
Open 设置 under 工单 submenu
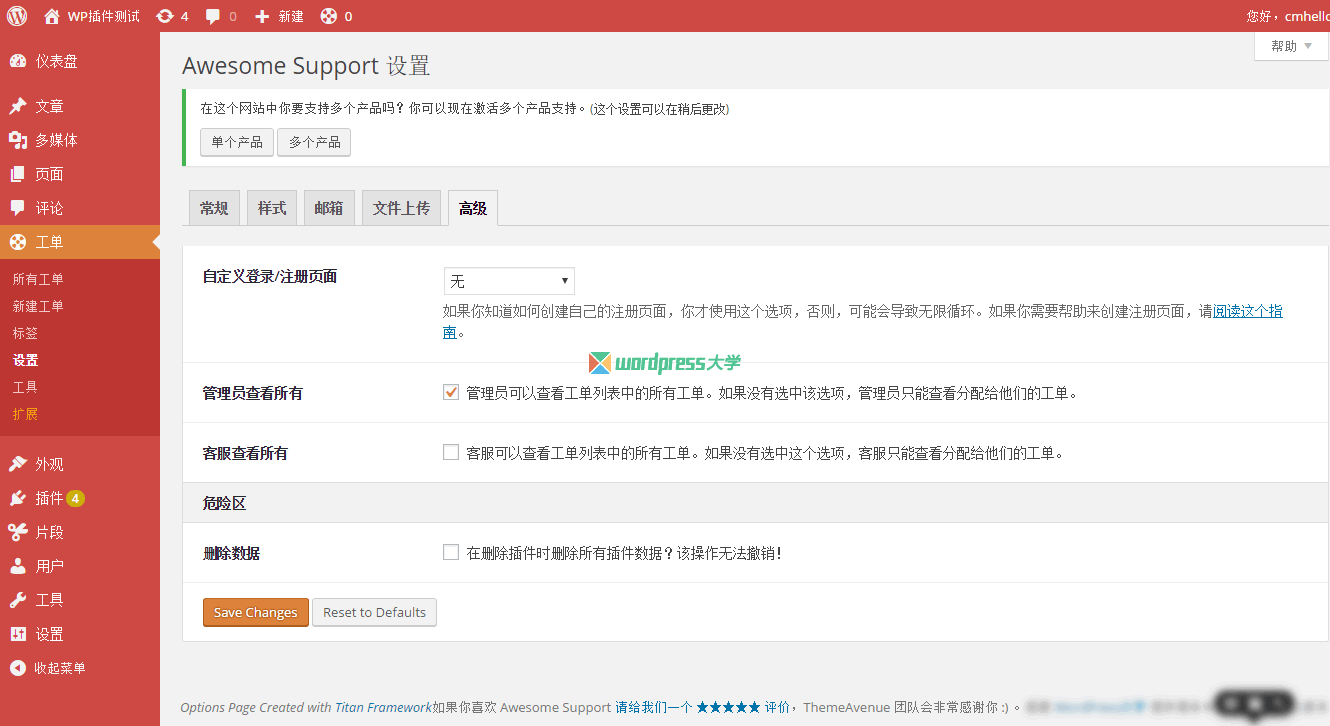coord(25,360)
